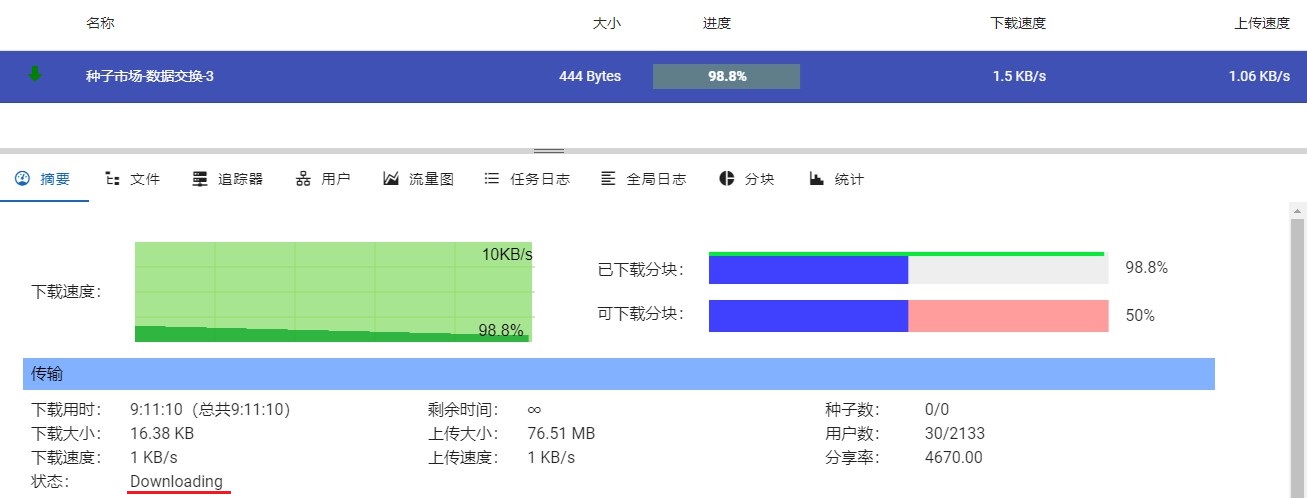
Task: Click the 流量图 traffic chart icon
Action: coord(391,179)
